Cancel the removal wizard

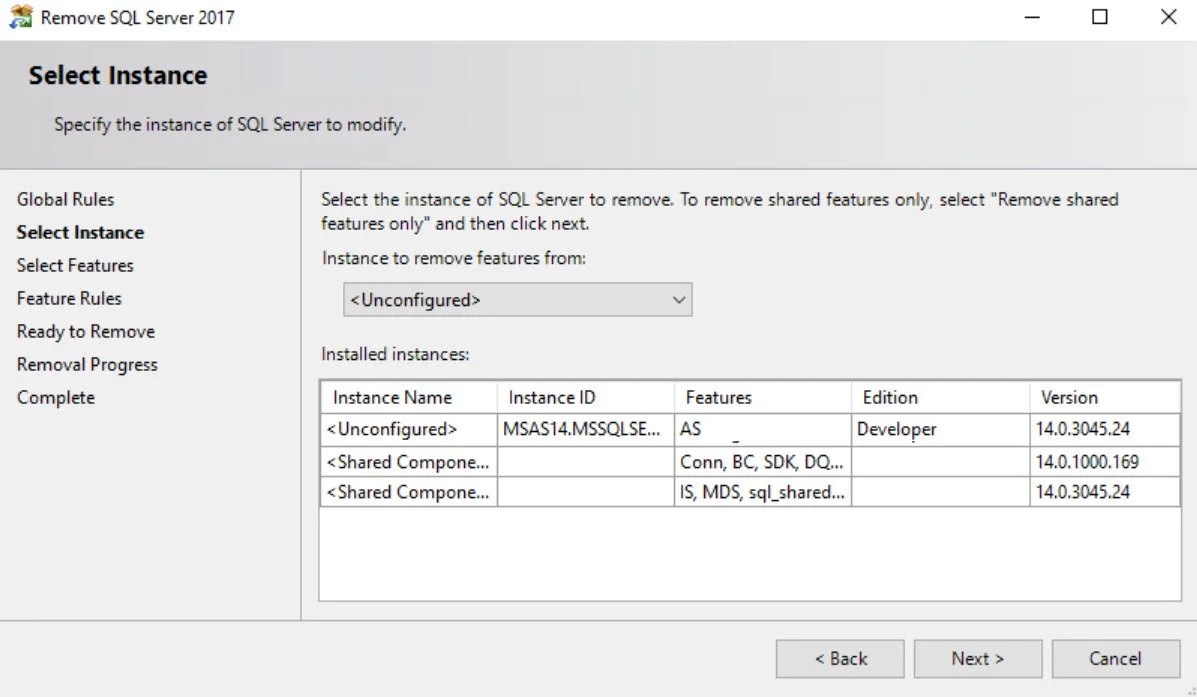(x=1115, y=659)
